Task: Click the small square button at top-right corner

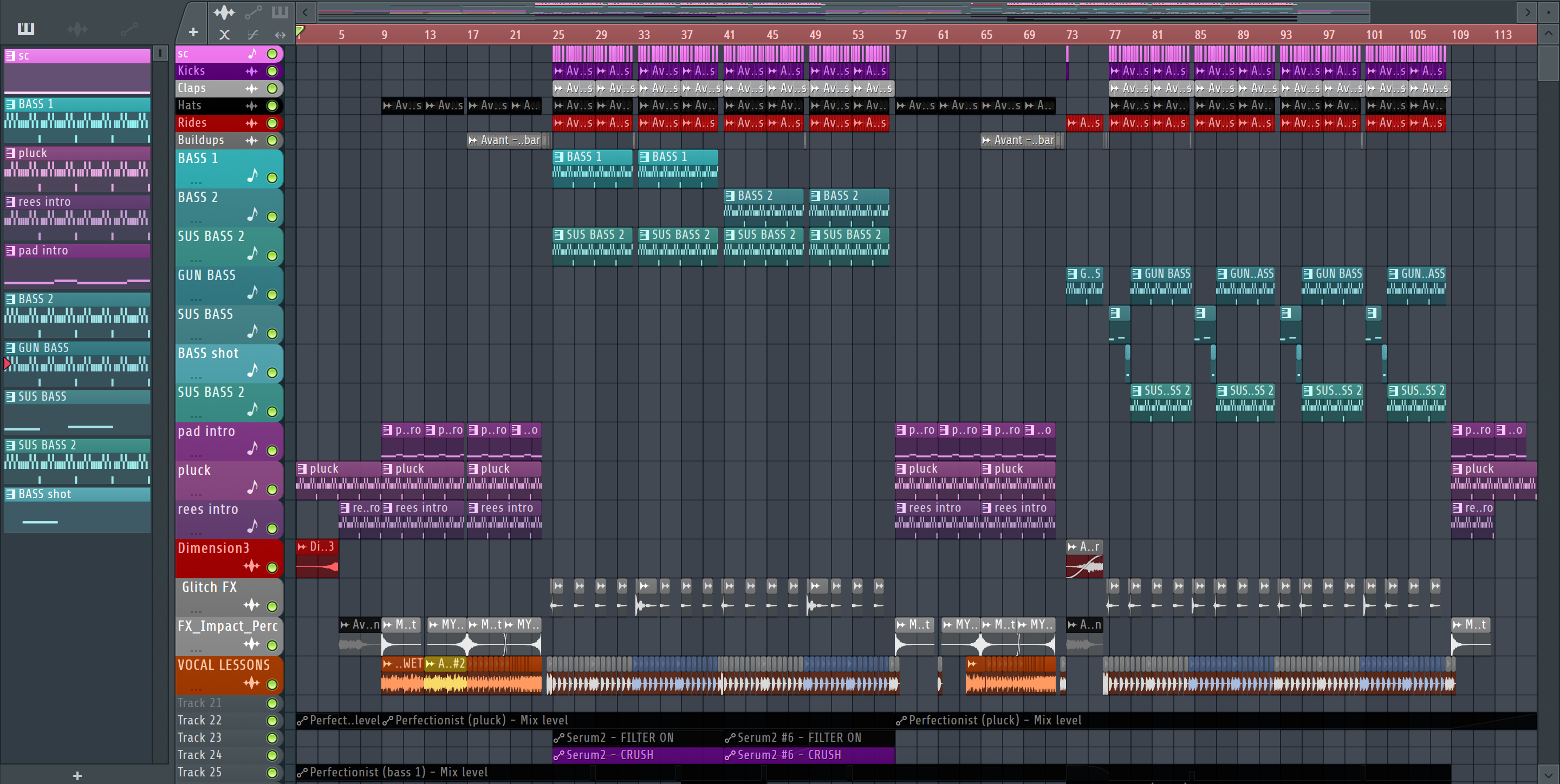Action: [1548, 11]
